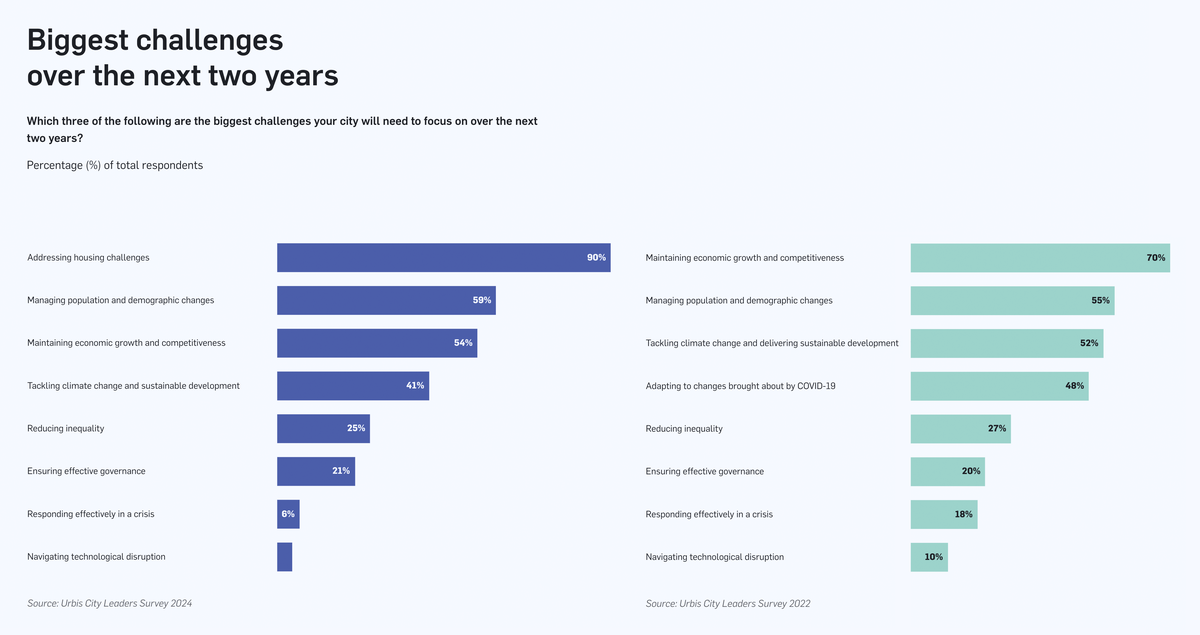
Task: Click the blue 25% reducing inequality bar
Action: (323, 428)
